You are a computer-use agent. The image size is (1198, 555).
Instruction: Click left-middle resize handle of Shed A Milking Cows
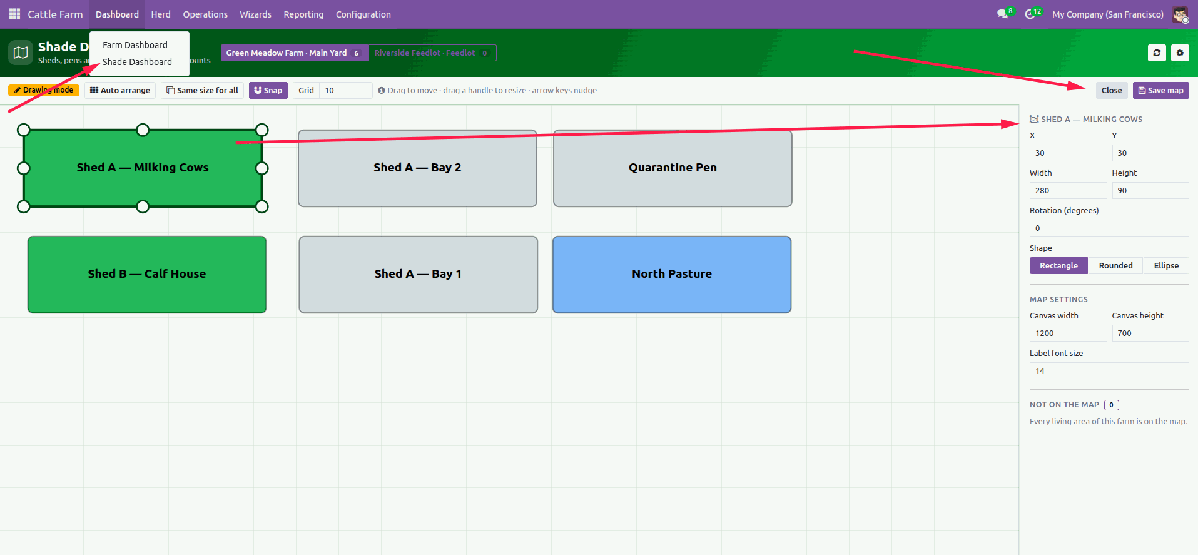pyautogui.click(x=23, y=167)
